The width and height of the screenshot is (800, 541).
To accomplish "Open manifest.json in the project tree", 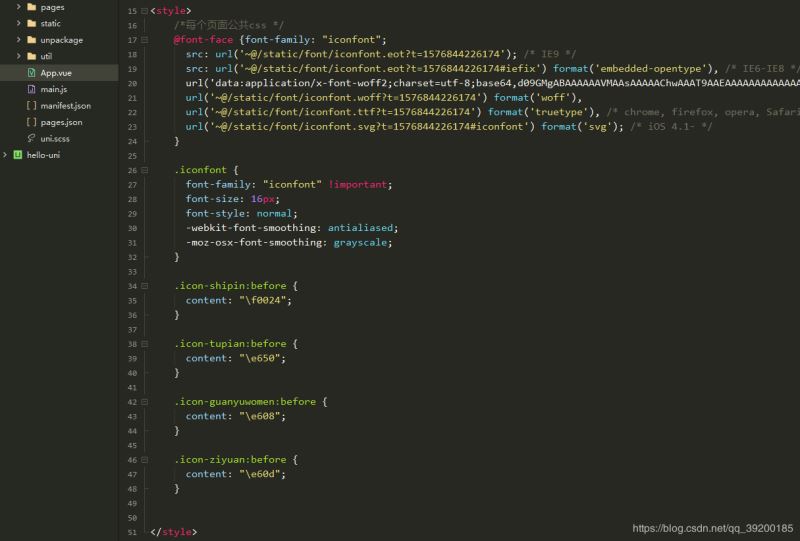I will click(65, 105).
